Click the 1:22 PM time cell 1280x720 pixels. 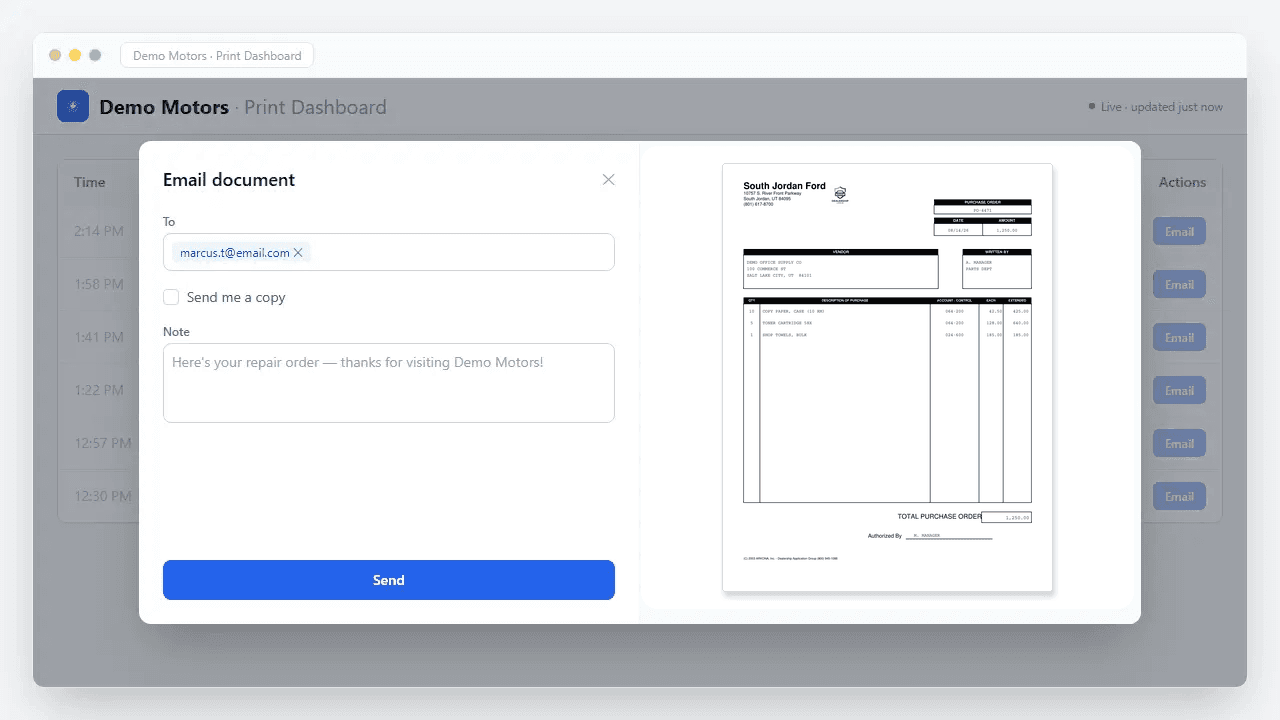99,390
